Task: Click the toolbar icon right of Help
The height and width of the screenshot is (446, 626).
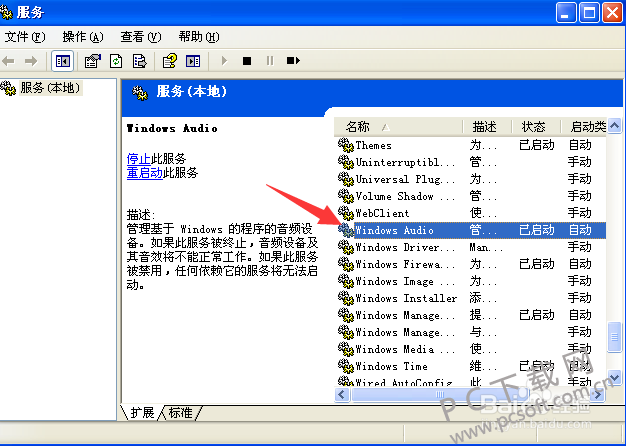Action: [193, 61]
